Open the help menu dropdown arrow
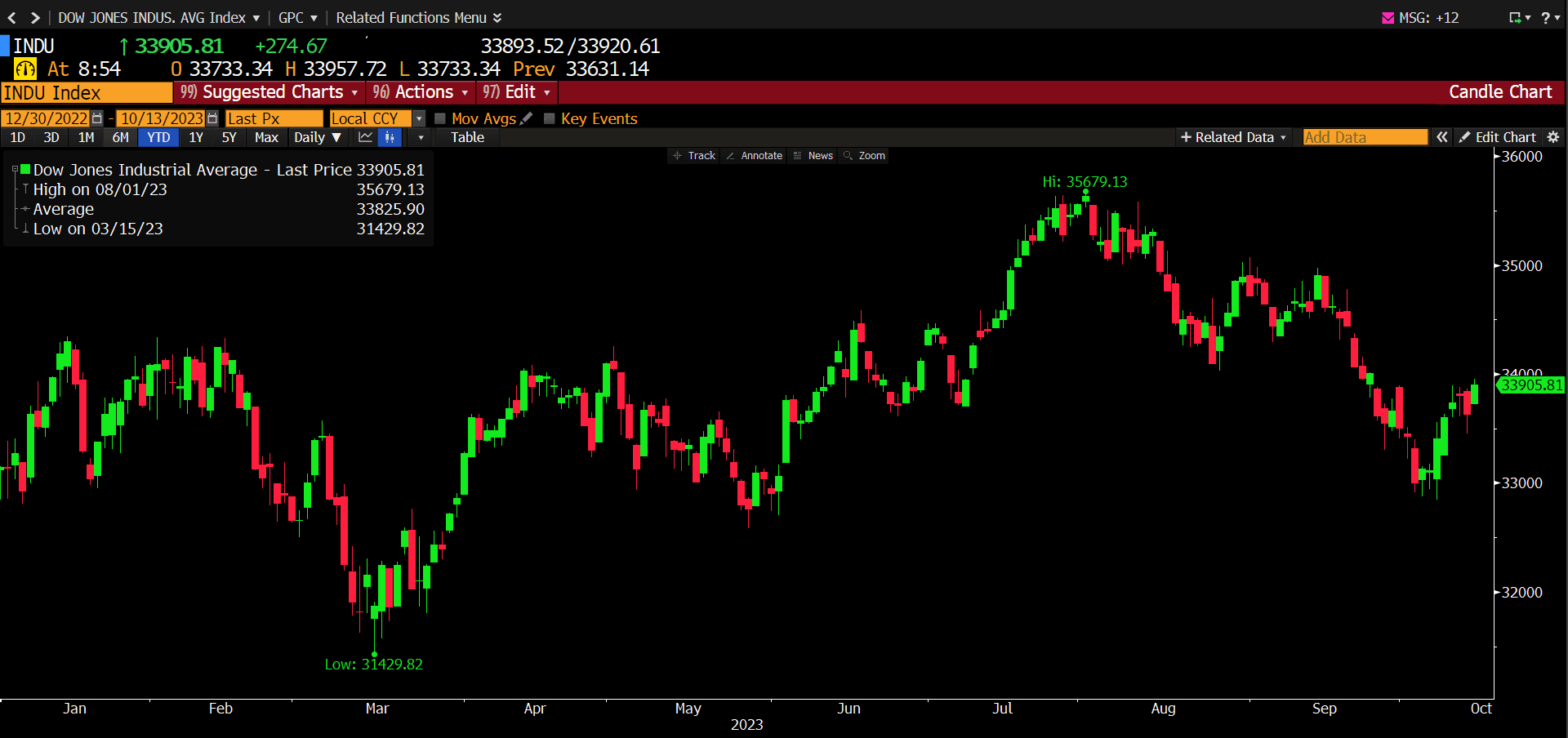Image resolution: width=1568 pixels, height=738 pixels. point(1557,18)
